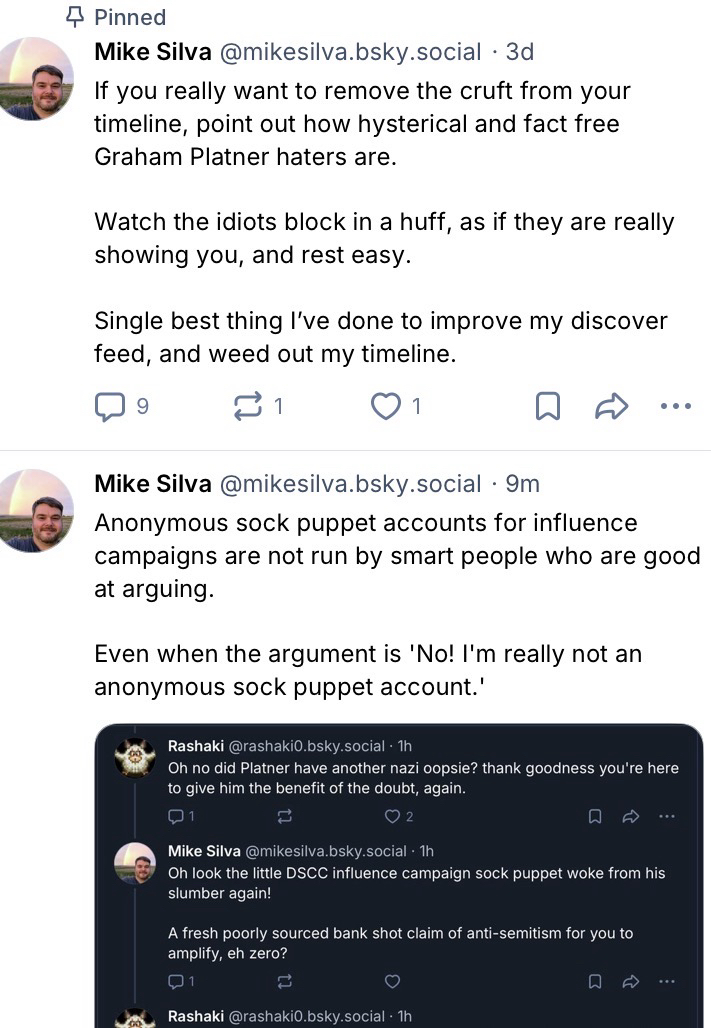Open the @rashaki0.bsky.social handle link
Image resolution: width=711 pixels, height=1028 pixels.
pos(308,746)
